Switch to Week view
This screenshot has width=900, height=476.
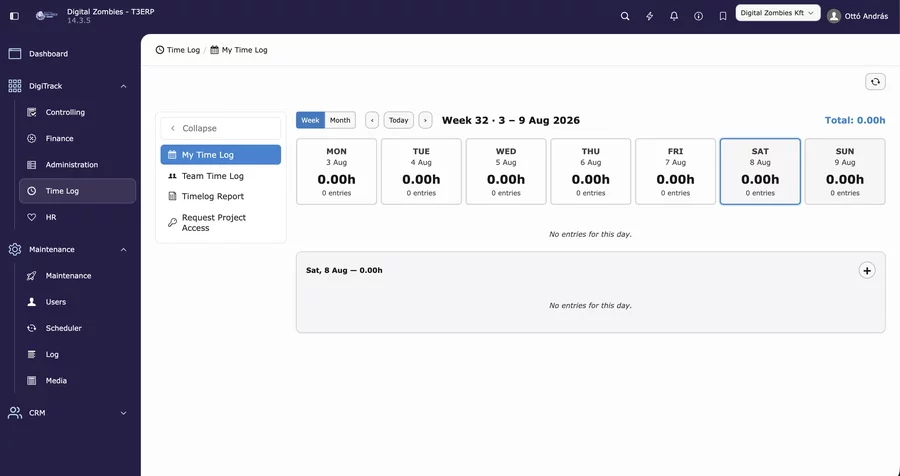[311, 120]
